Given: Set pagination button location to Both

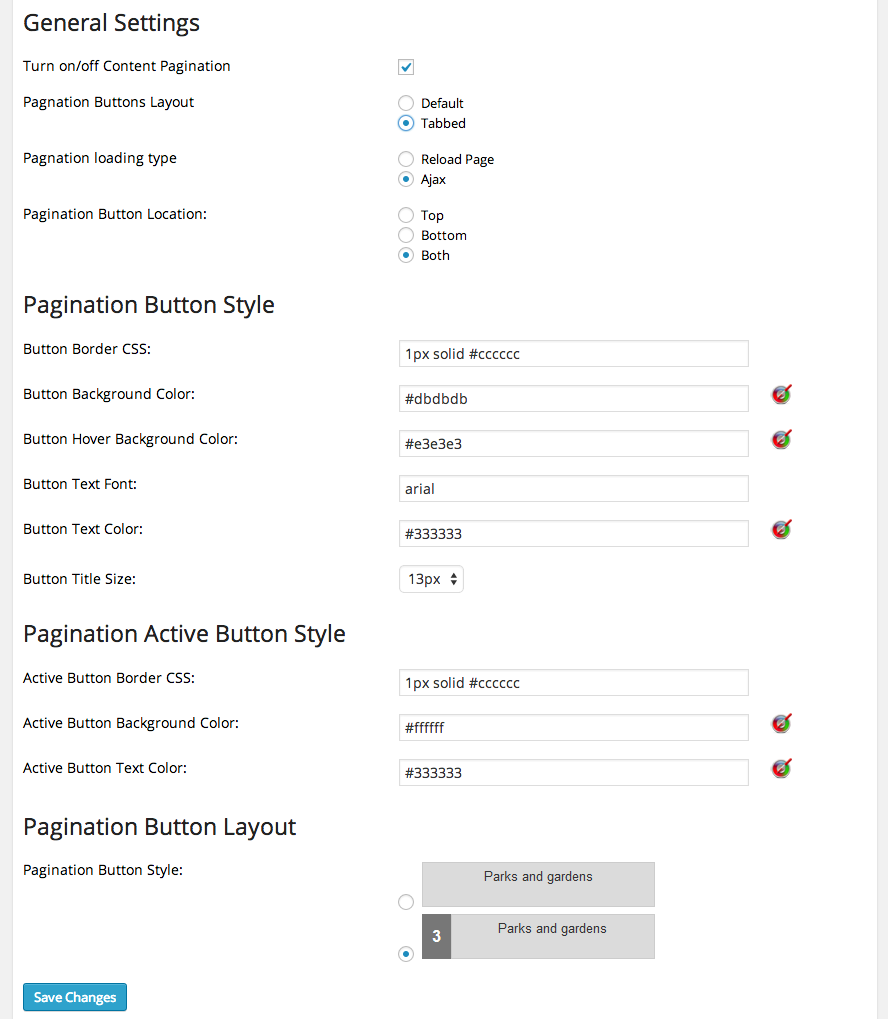Looking at the screenshot, I should 406,255.
